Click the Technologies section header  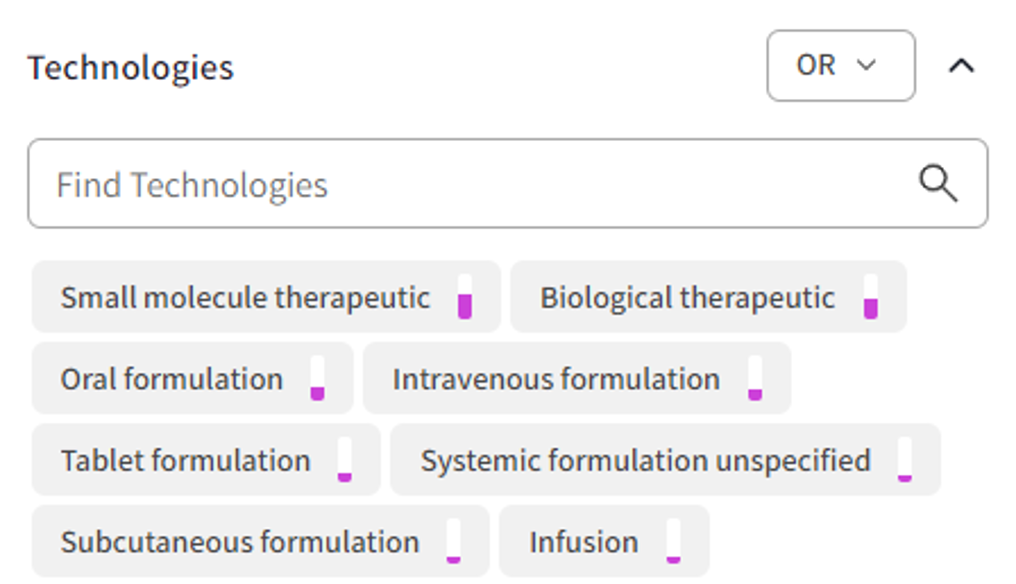[x=131, y=68]
